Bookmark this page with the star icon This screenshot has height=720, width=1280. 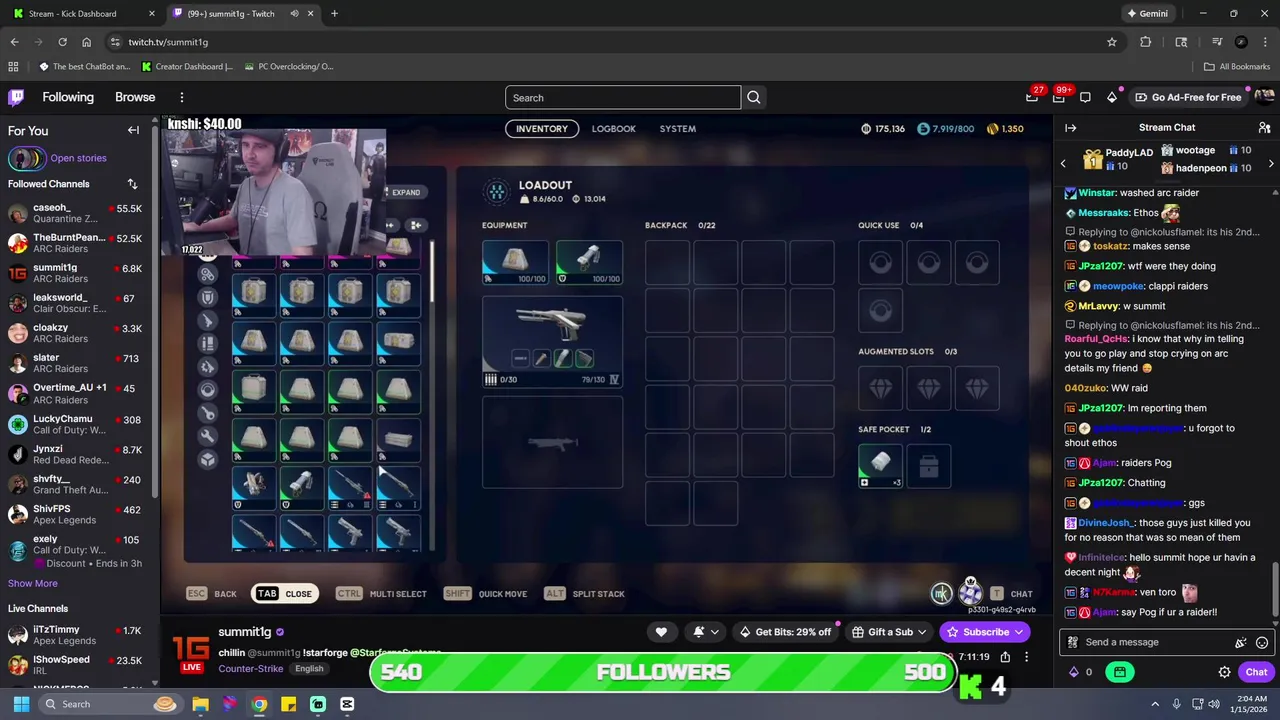(1111, 42)
